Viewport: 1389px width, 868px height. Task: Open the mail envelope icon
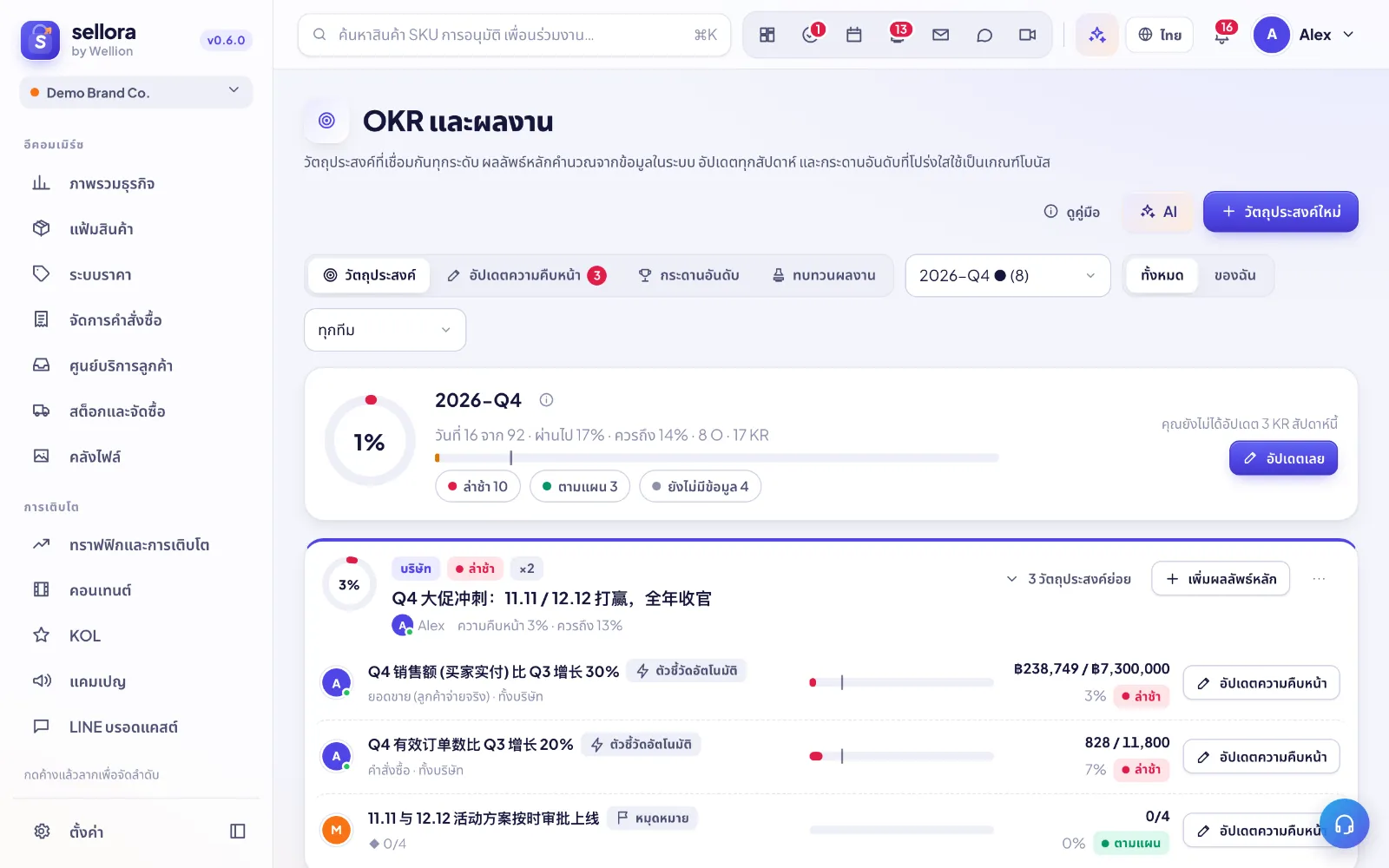pos(940,35)
